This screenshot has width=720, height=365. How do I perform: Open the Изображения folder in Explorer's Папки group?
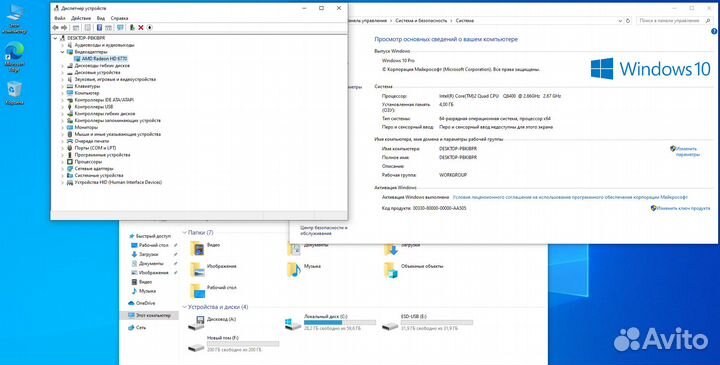click(214, 269)
